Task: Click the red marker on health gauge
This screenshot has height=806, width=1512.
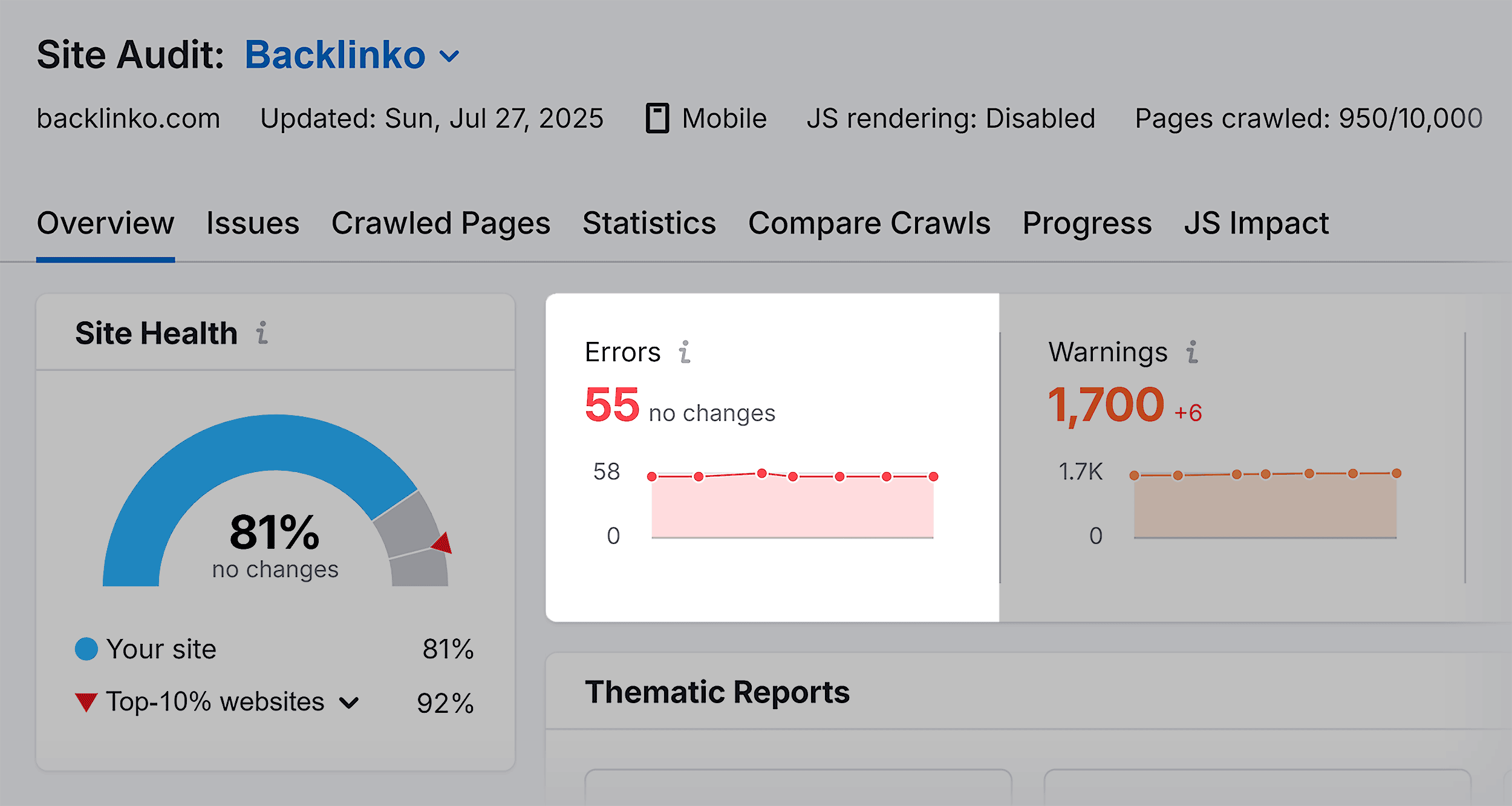Action: pos(443,543)
